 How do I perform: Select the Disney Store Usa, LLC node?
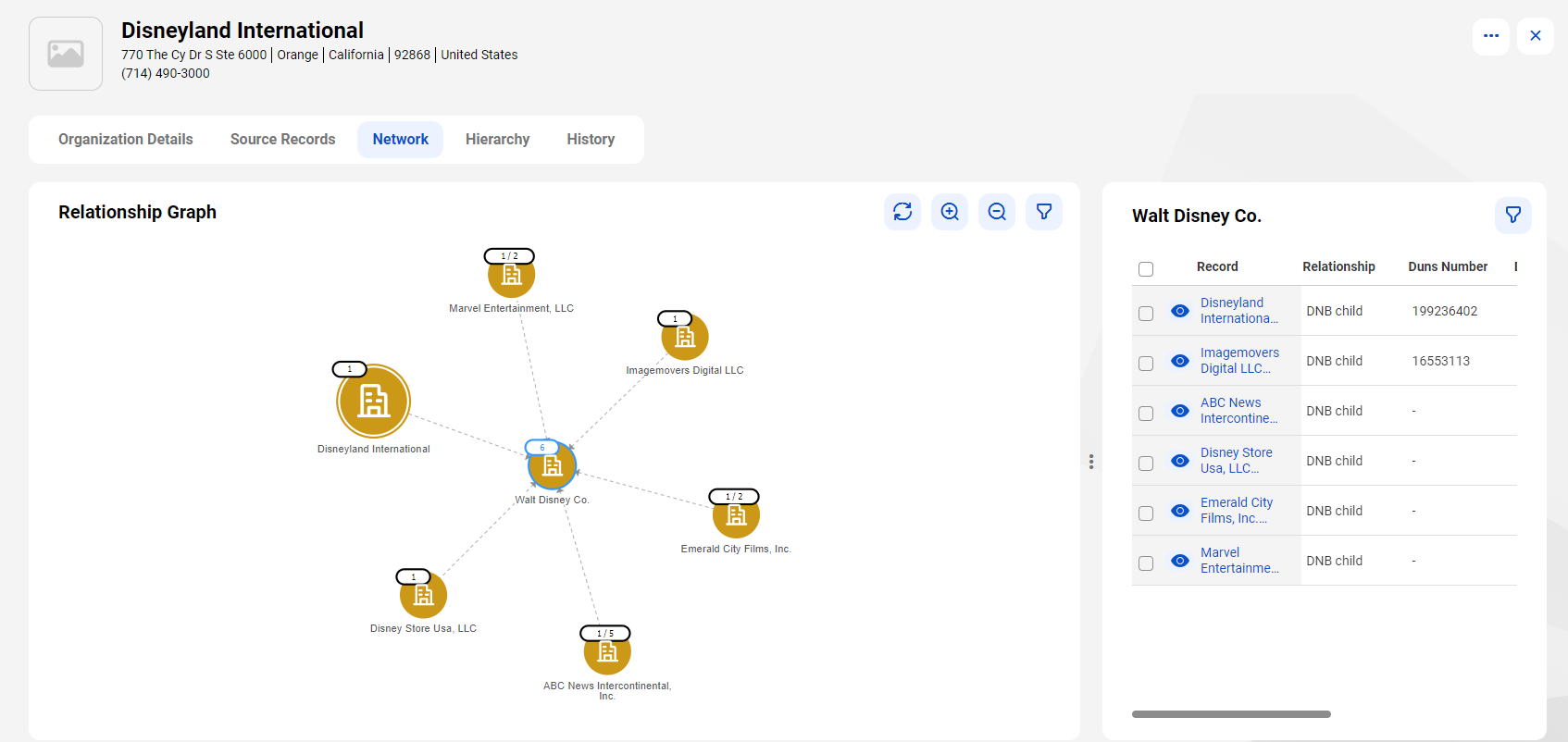point(423,595)
